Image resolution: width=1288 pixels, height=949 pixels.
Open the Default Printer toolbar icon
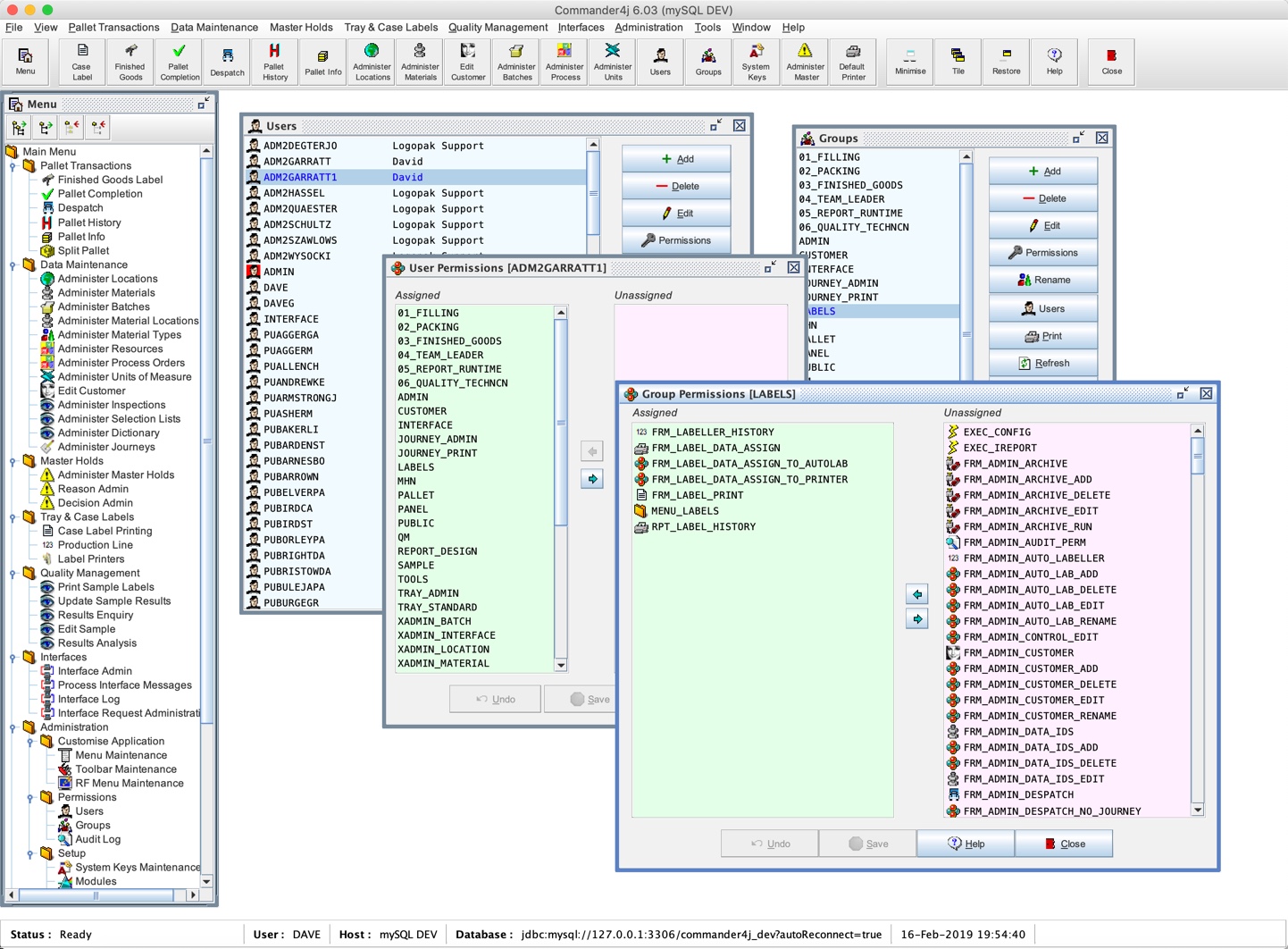point(853,62)
